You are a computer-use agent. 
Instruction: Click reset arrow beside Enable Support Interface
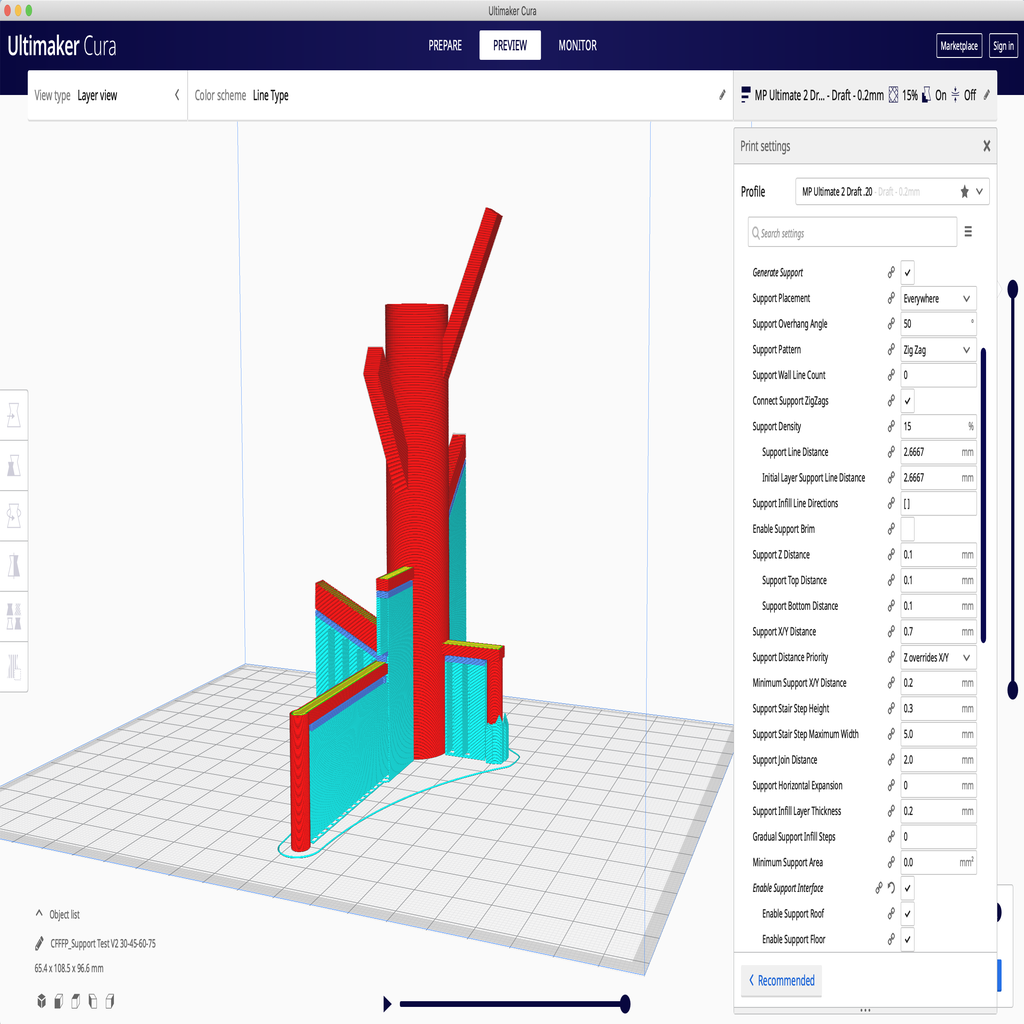tap(891, 887)
